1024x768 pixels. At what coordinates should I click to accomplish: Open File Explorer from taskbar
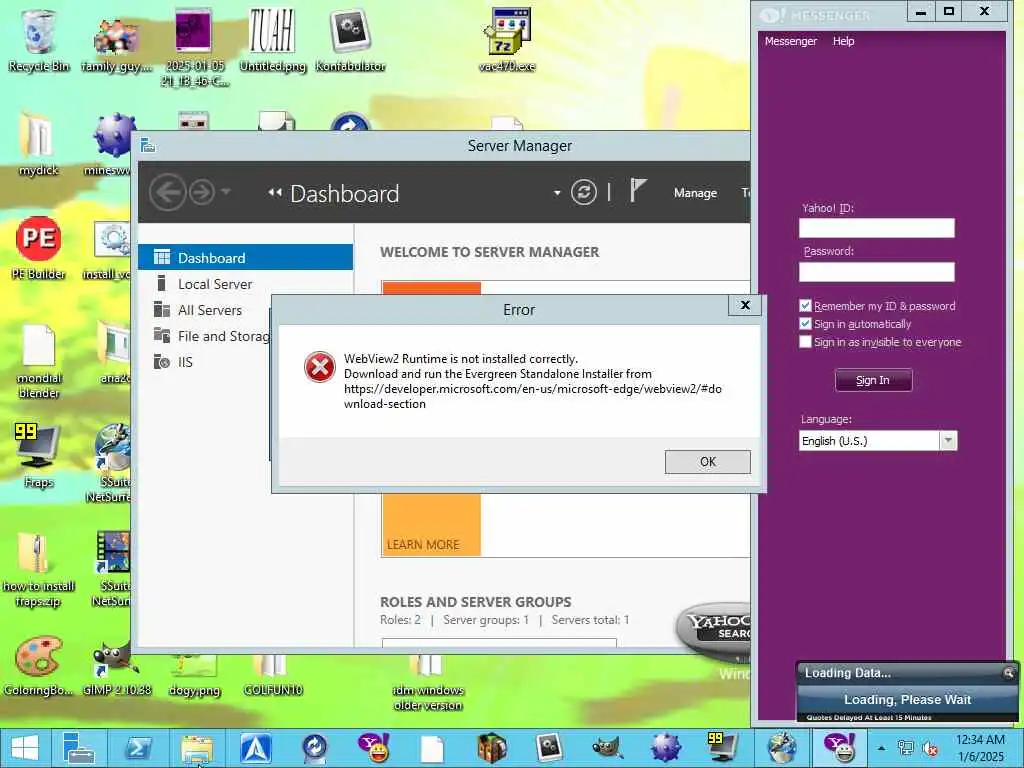(x=197, y=748)
